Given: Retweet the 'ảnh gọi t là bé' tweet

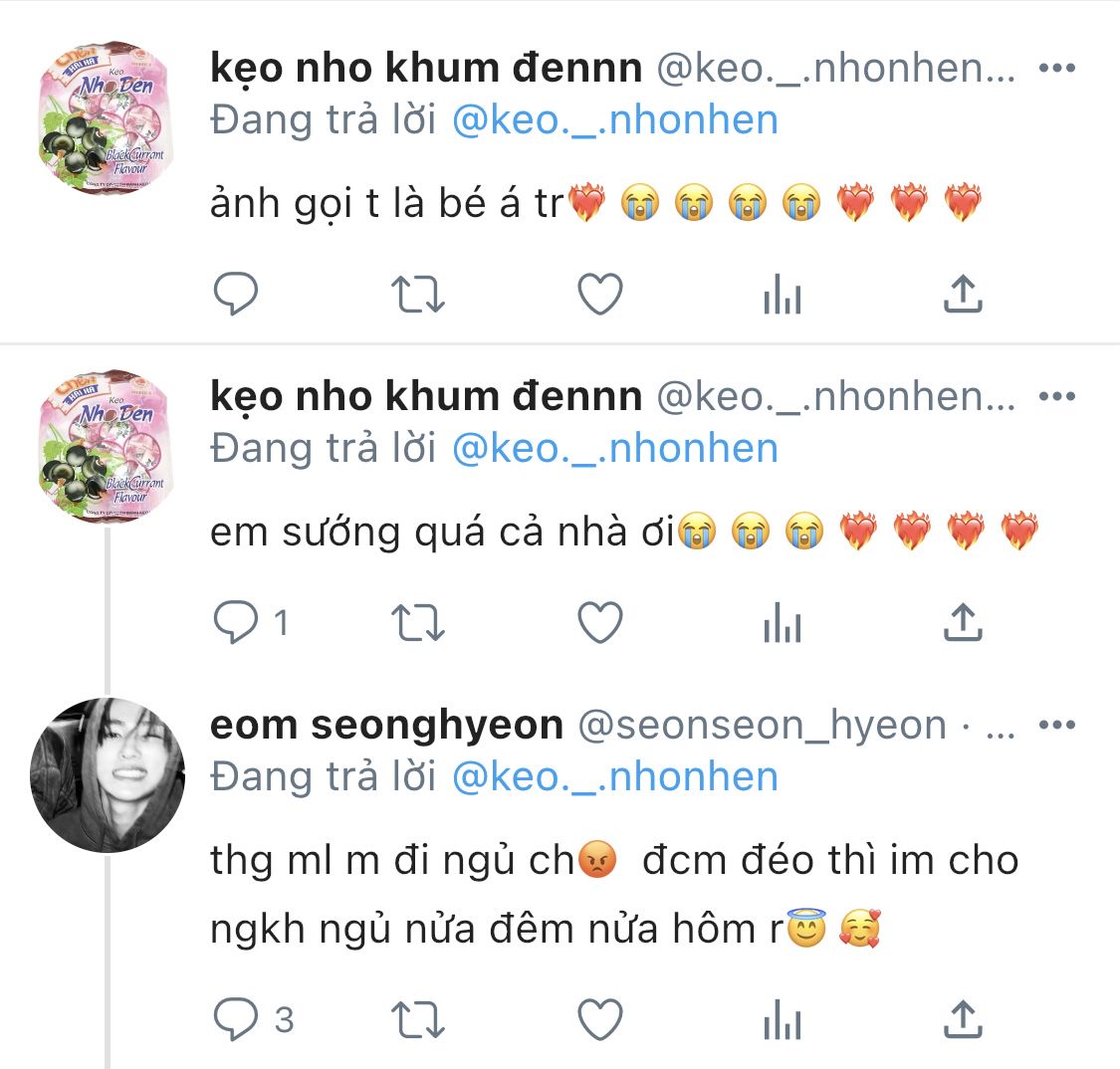Looking at the screenshot, I should click(x=419, y=295).
